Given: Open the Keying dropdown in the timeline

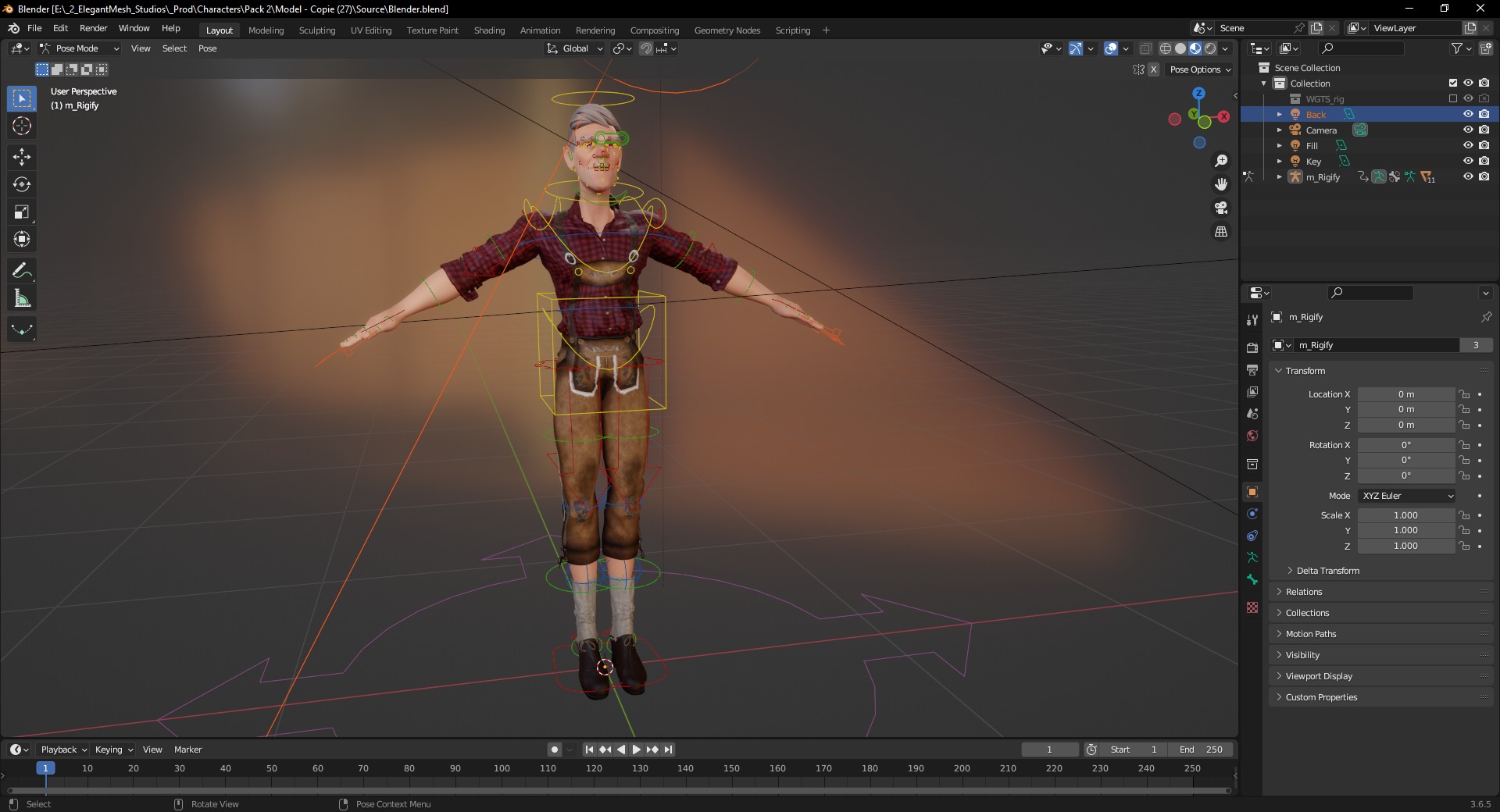Looking at the screenshot, I should 114,750.
